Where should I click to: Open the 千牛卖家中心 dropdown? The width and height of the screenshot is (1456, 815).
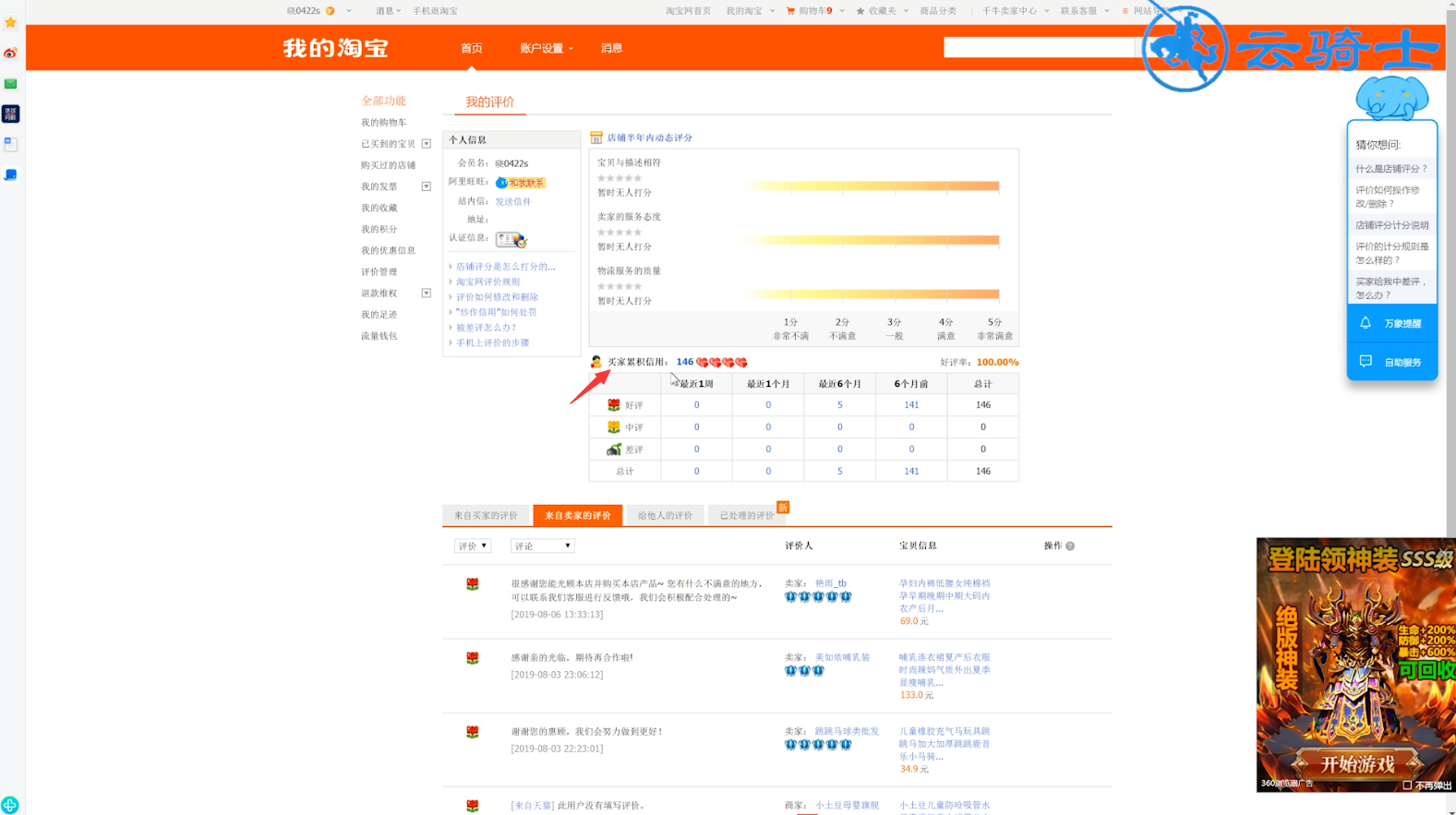[1016, 11]
